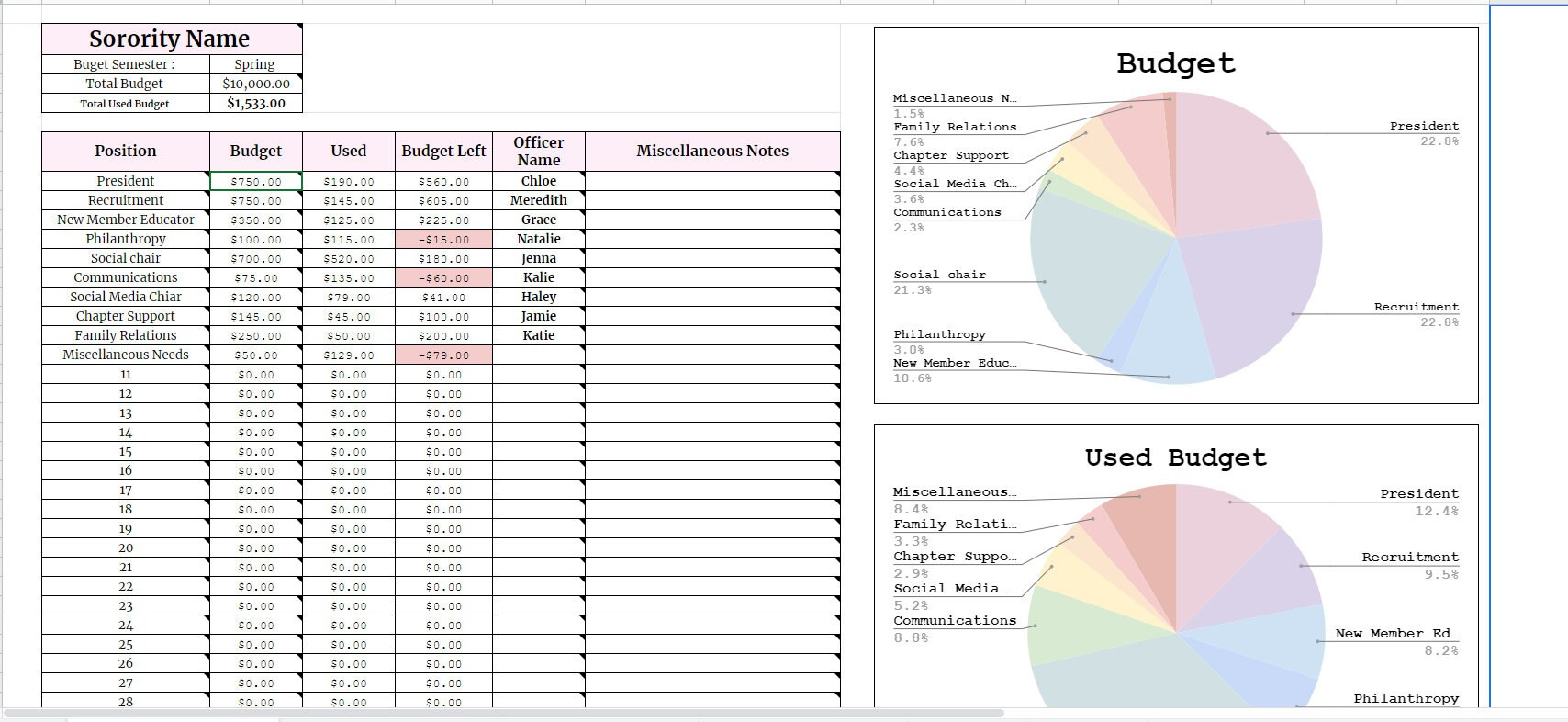Select Philanthropy negative balance -$15.00 cell
This screenshot has height=722, width=1568.
click(443, 240)
